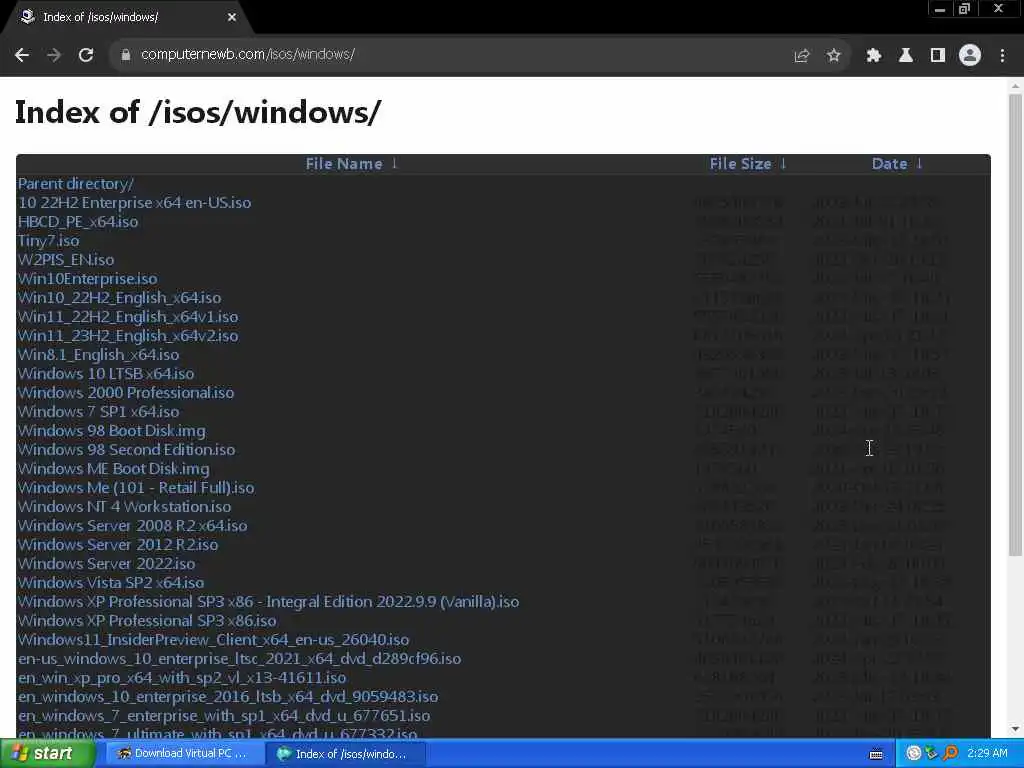
Task: Close the Index of /isos/windows/ tab
Action: coord(232,17)
